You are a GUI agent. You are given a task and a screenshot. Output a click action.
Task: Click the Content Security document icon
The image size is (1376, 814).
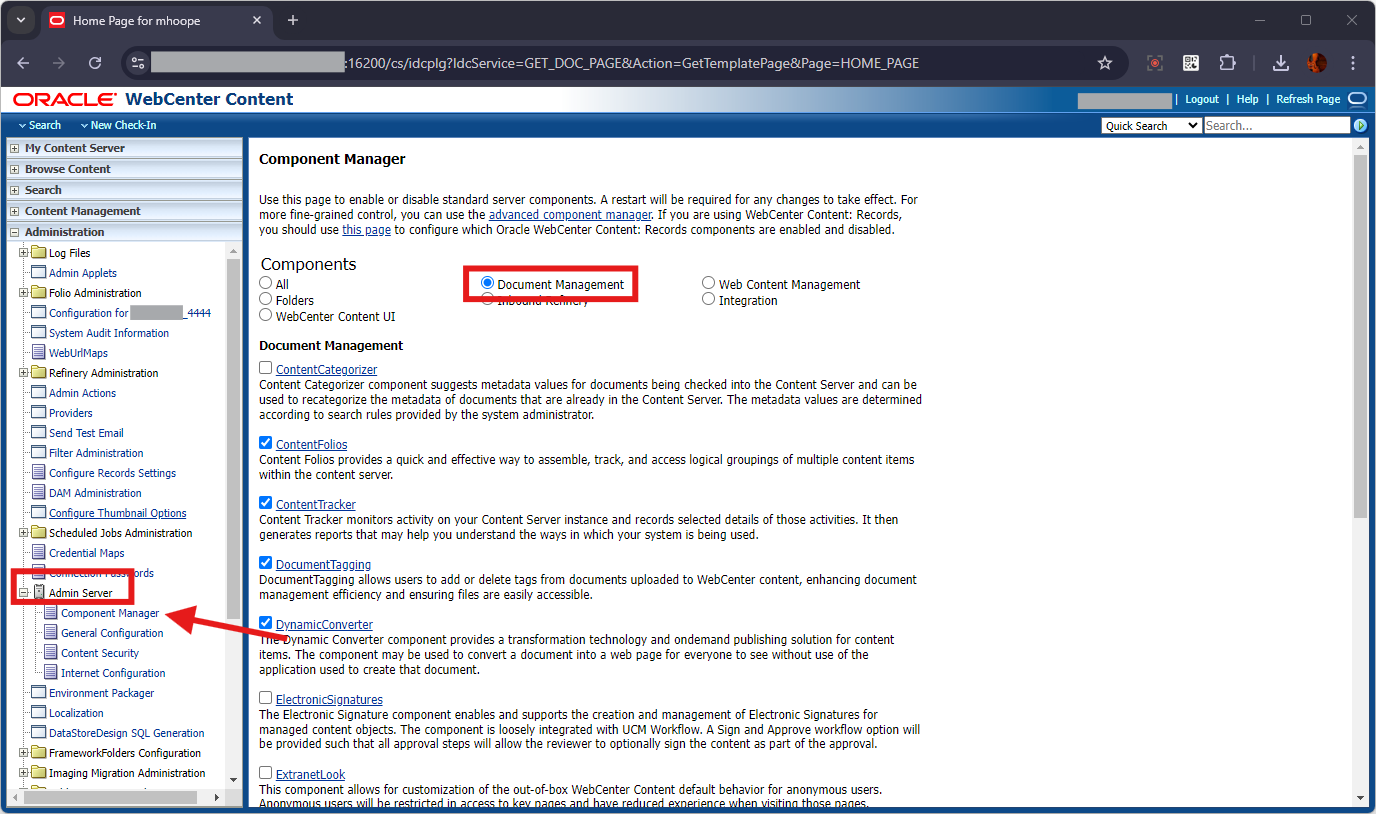point(51,653)
